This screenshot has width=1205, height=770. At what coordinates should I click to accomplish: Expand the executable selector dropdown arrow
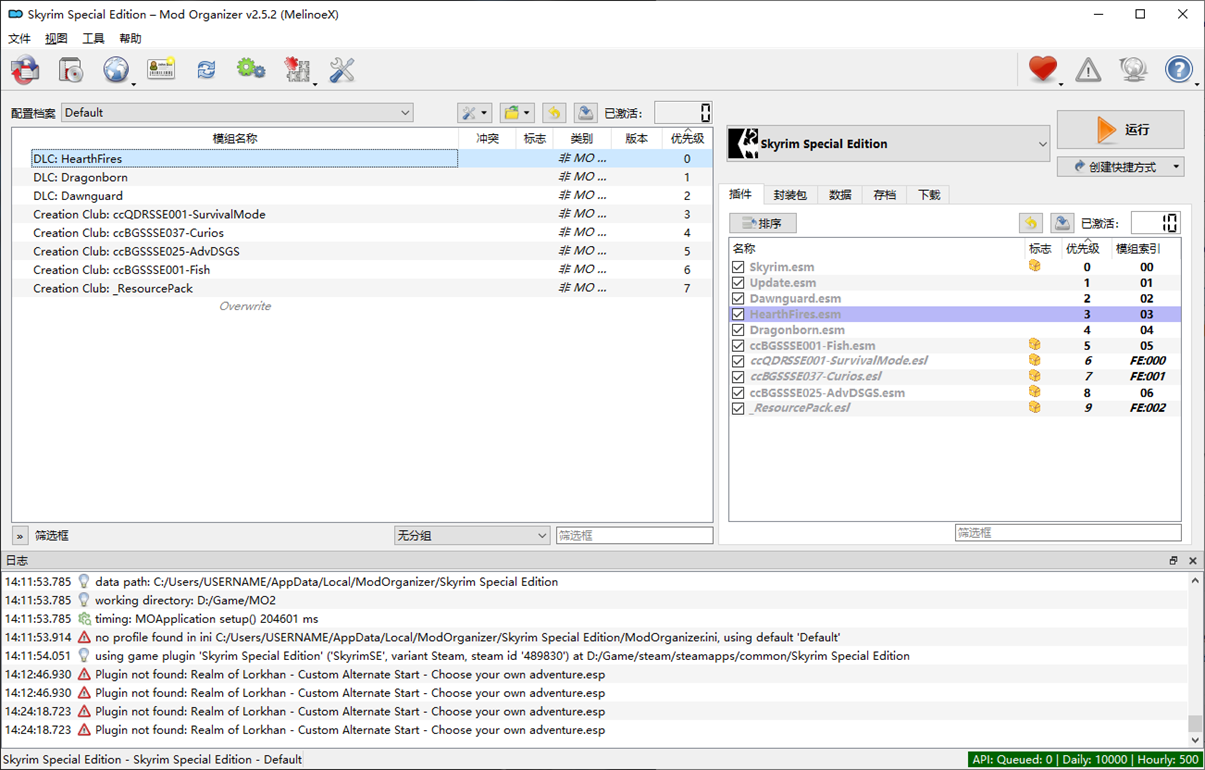[x=1041, y=144]
